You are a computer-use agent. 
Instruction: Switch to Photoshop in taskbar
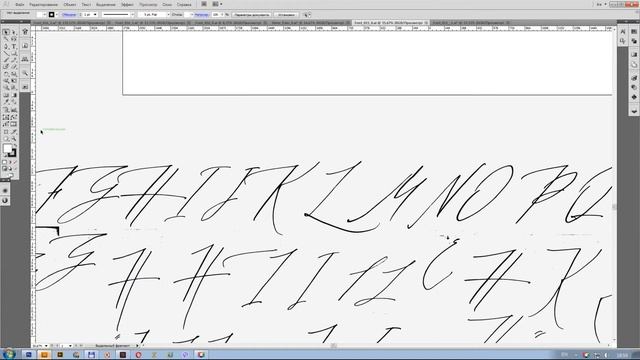[28, 355]
